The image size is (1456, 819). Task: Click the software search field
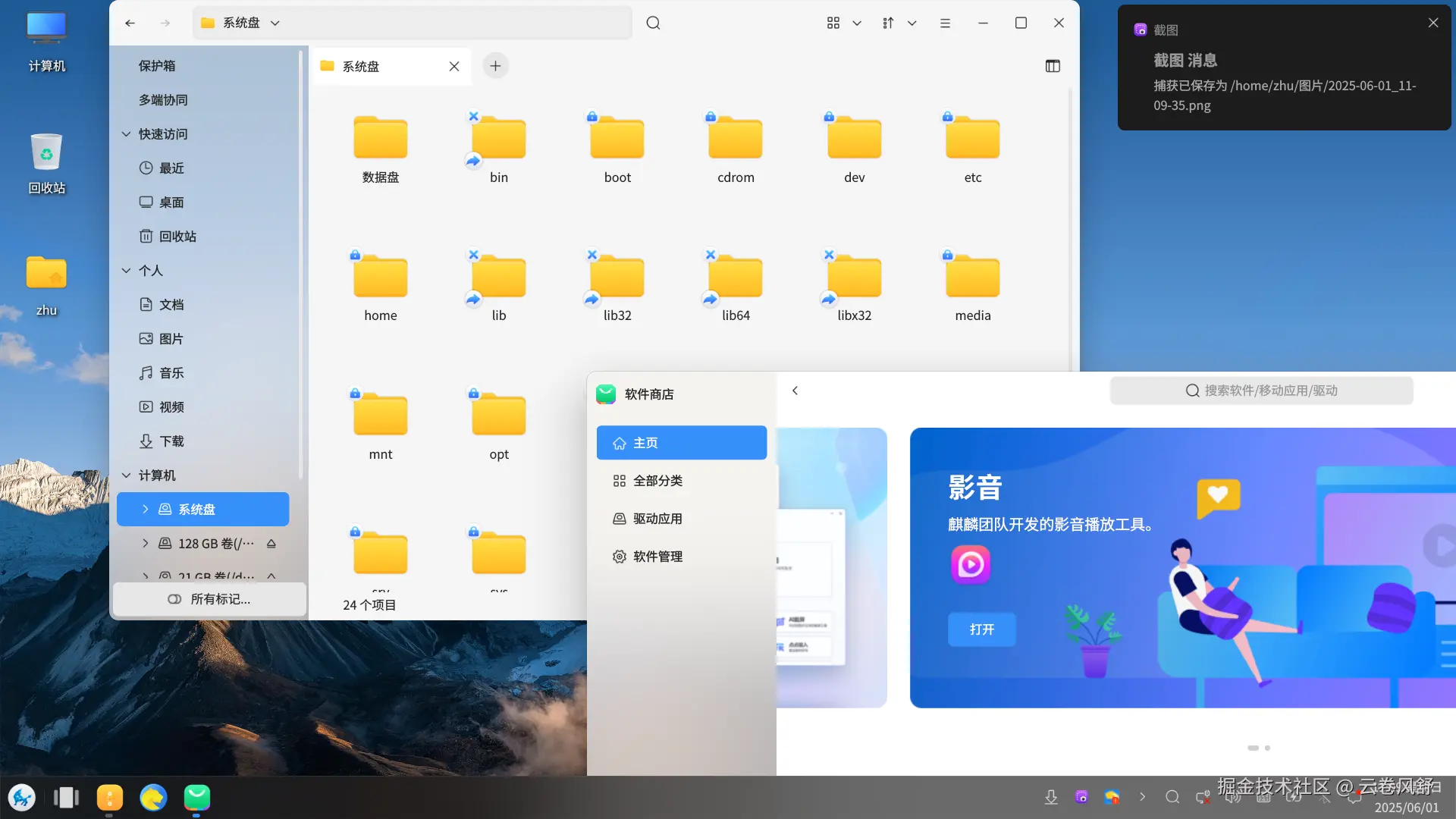click(x=1262, y=391)
